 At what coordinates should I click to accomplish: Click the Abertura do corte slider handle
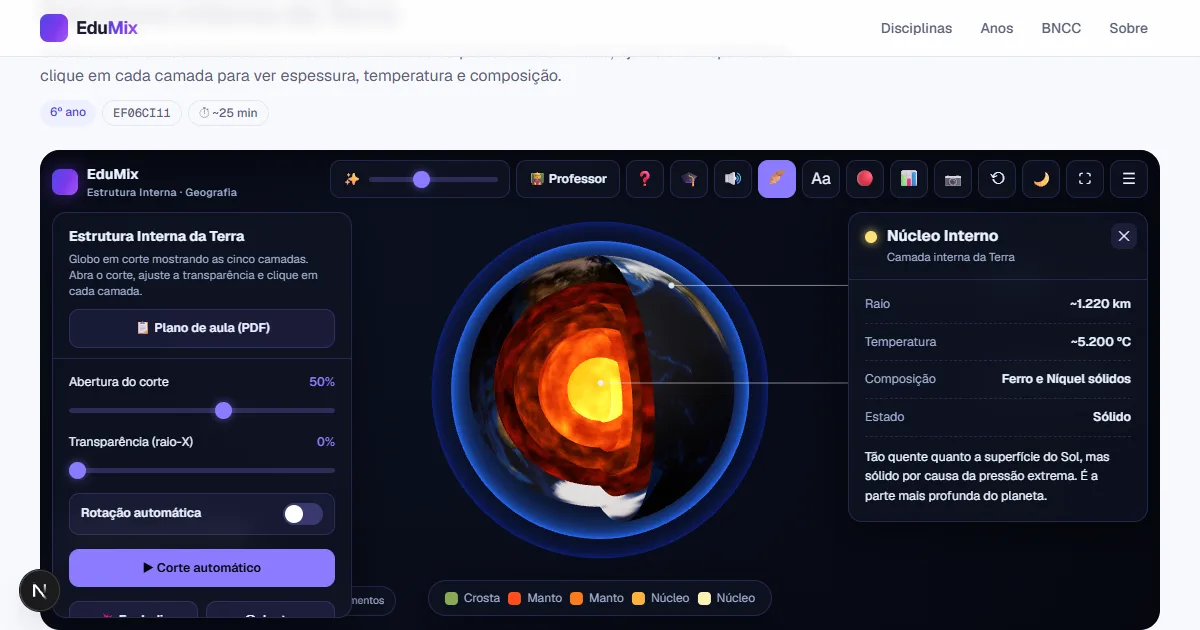[x=224, y=411]
